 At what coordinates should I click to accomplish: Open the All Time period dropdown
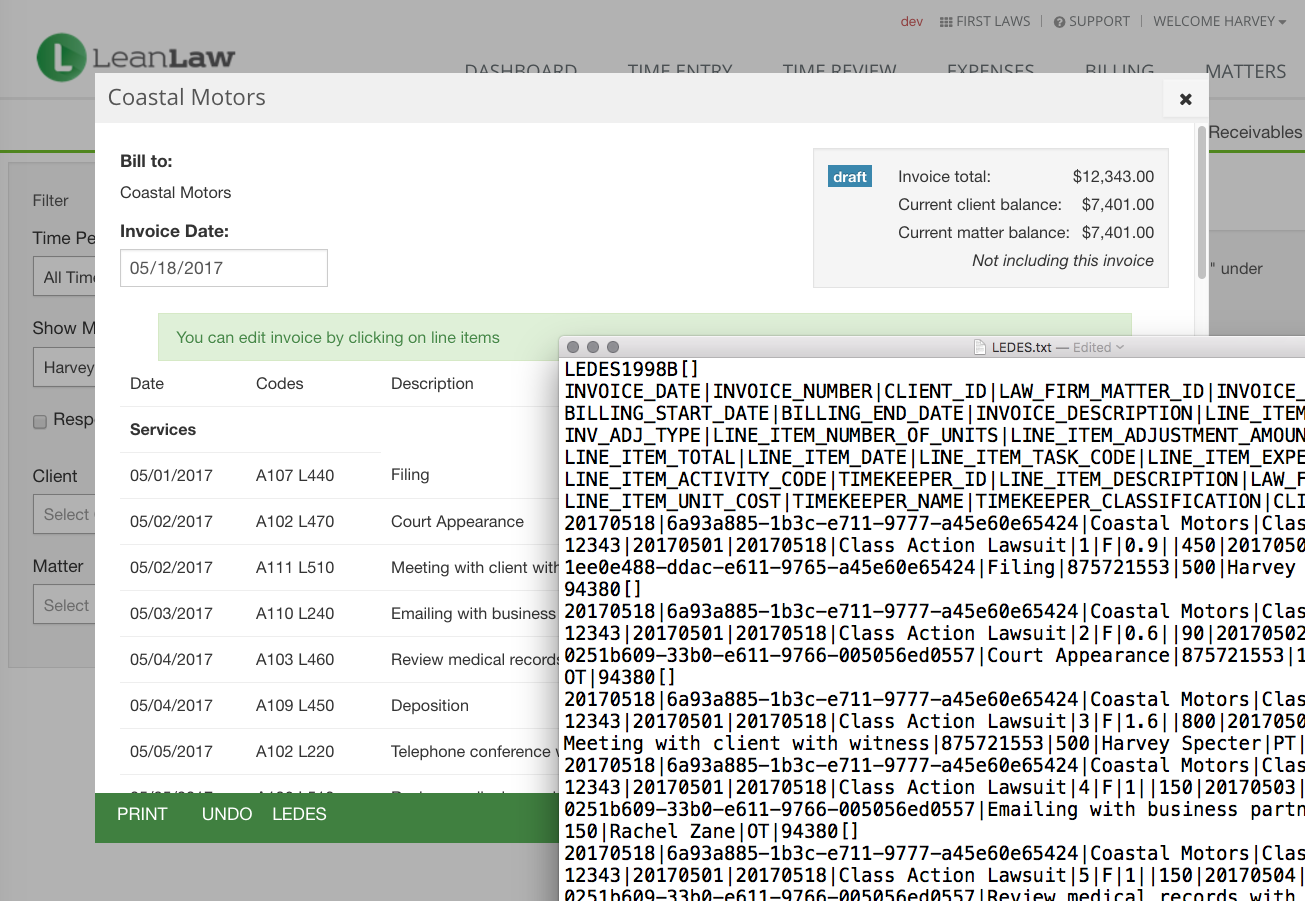point(65,277)
